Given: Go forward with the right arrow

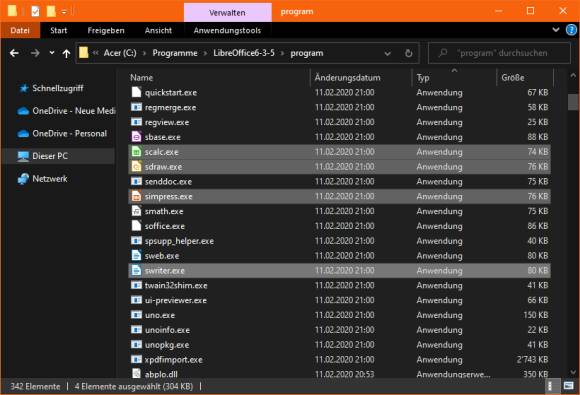Looking at the screenshot, I should coord(35,53).
